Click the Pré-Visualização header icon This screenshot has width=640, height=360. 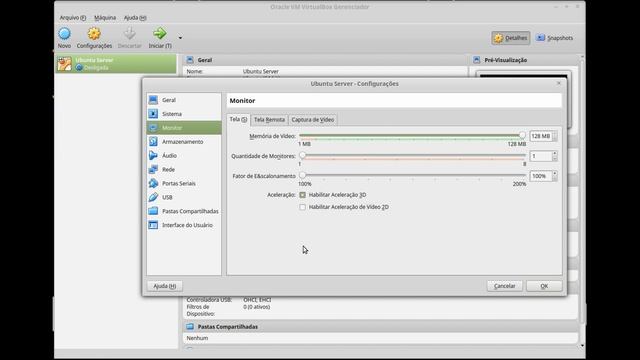(476, 60)
